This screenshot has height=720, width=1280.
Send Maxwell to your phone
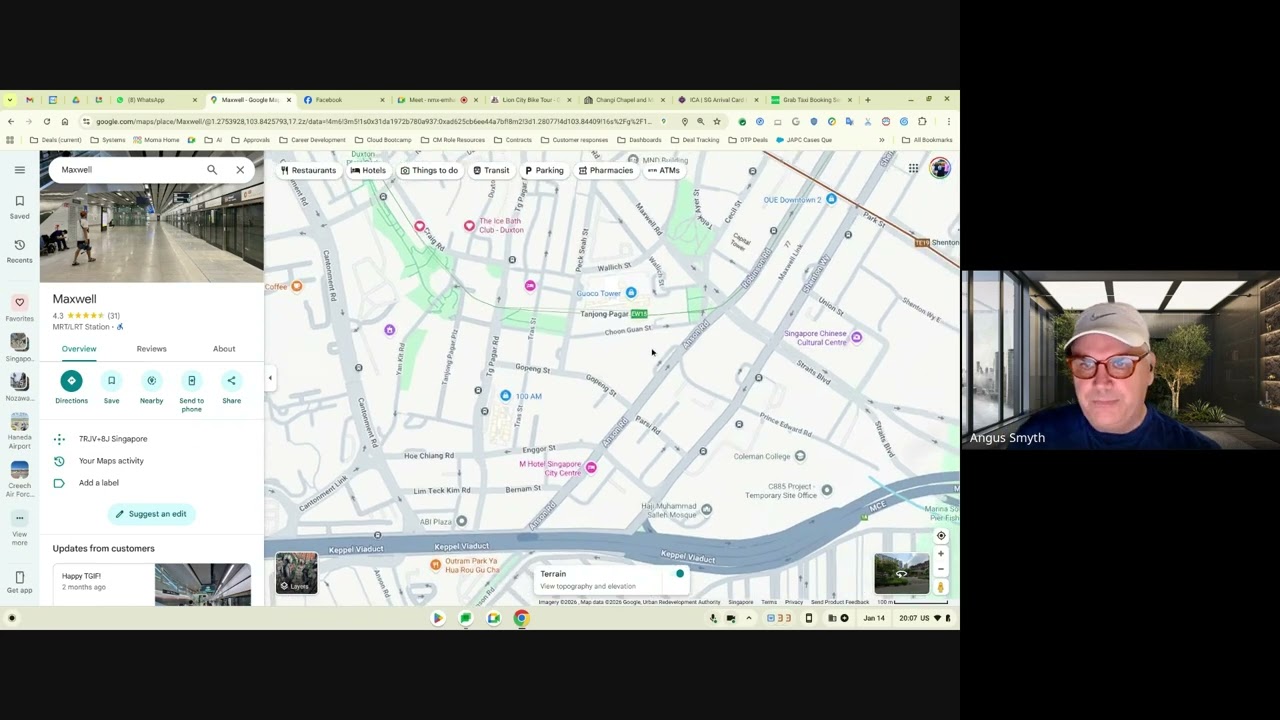(x=191, y=391)
